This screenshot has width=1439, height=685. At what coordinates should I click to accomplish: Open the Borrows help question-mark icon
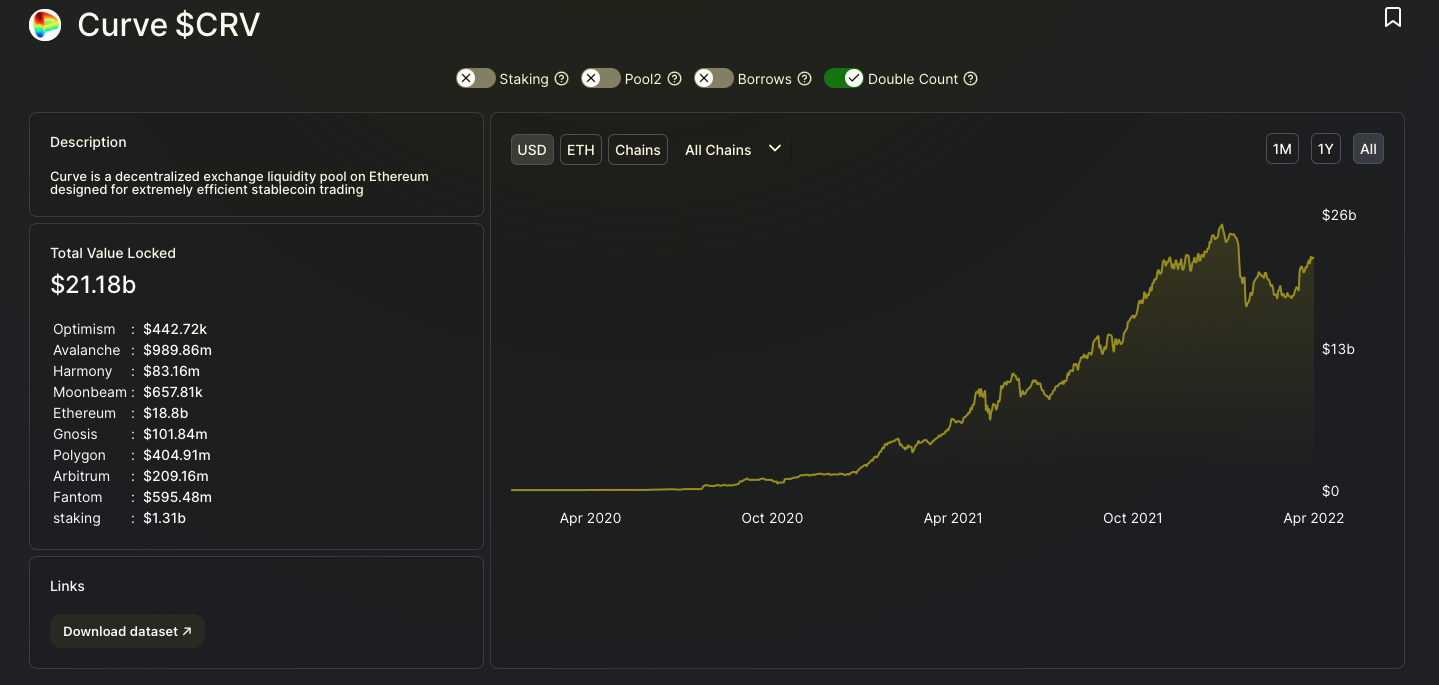(805, 78)
